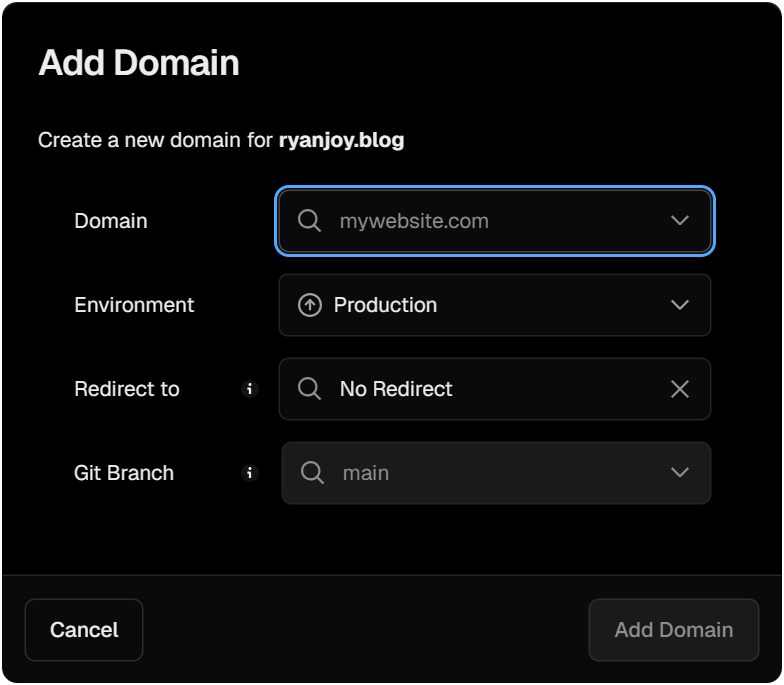Click the search icon in the Domain field

310,221
